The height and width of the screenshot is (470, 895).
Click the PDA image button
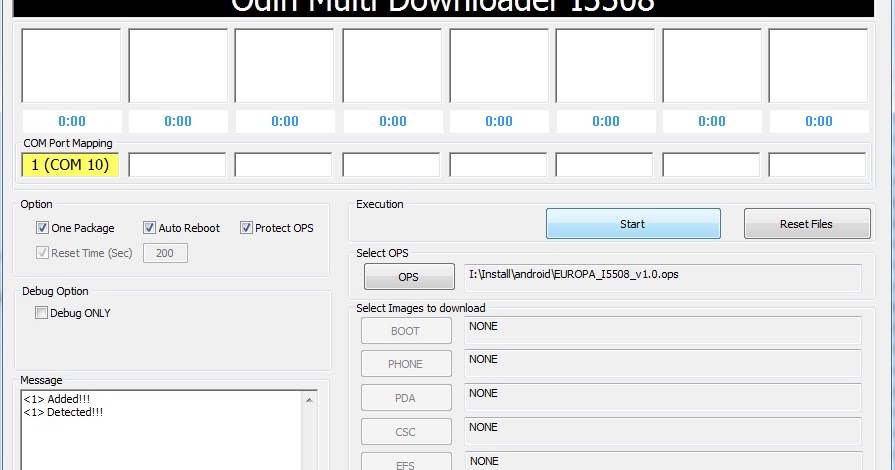[x=406, y=398]
